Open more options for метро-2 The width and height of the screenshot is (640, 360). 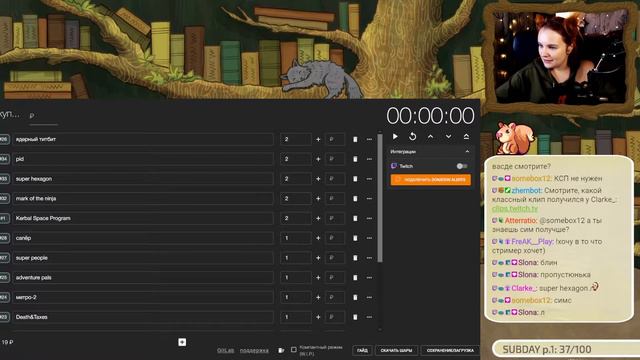(x=369, y=297)
